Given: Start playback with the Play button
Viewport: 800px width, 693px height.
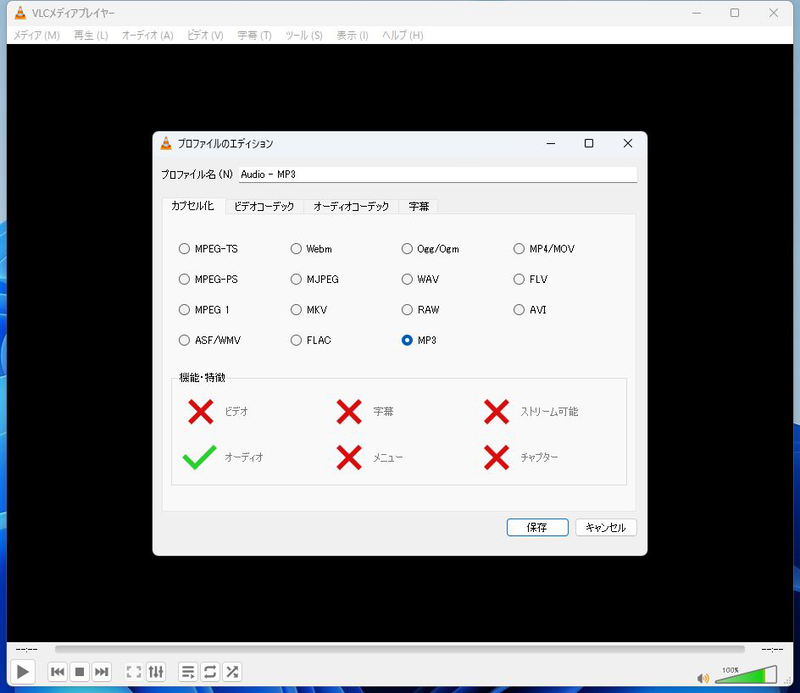Looking at the screenshot, I should (x=22, y=672).
